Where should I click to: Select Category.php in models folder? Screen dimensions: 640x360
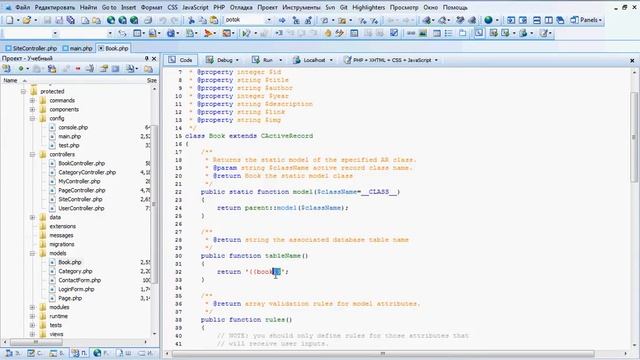(x=75, y=271)
